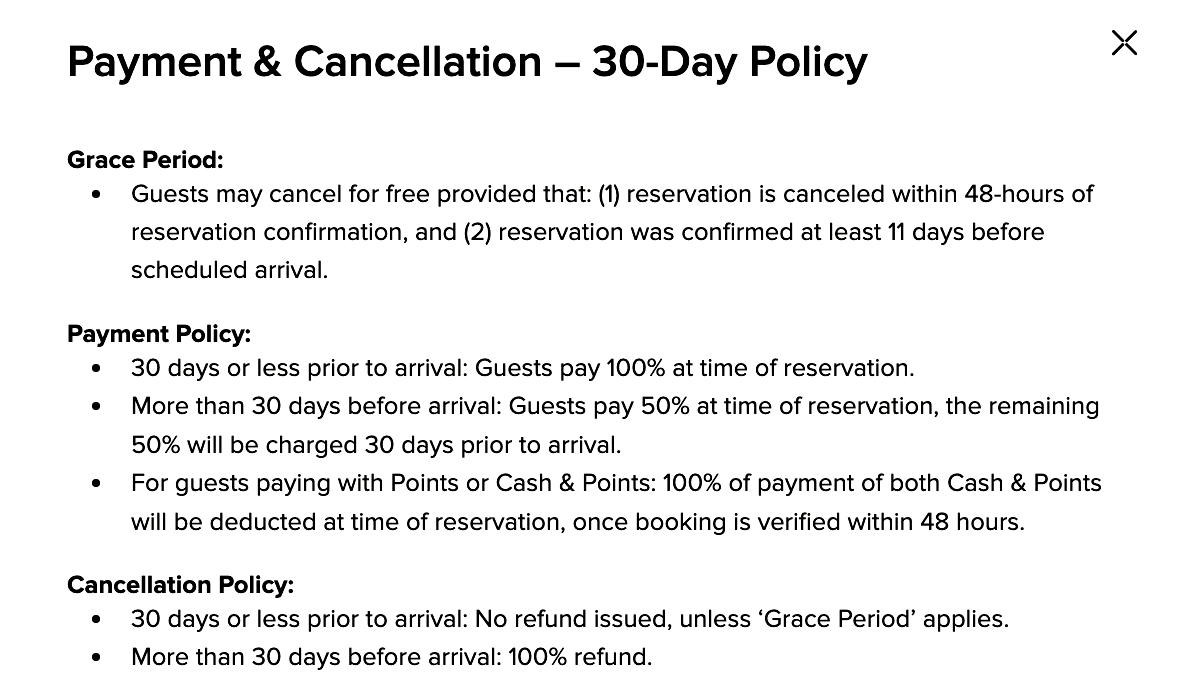Click the "Cancellation Policy:" section heading
The image size is (1200, 687).
(180, 585)
